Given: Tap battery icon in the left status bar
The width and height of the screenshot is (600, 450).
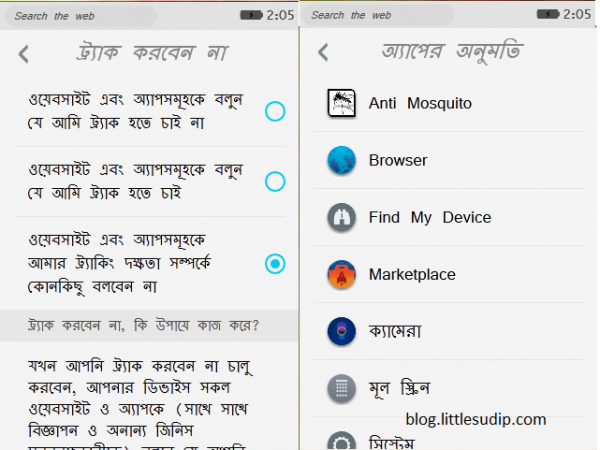Looking at the screenshot, I should pos(251,15).
